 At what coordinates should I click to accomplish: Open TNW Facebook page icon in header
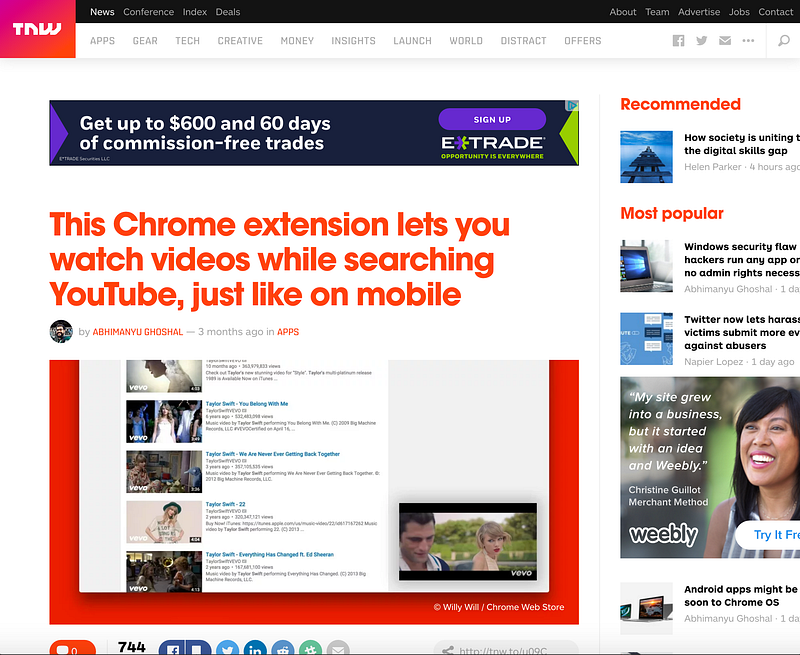pyautogui.click(x=678, y=41)
